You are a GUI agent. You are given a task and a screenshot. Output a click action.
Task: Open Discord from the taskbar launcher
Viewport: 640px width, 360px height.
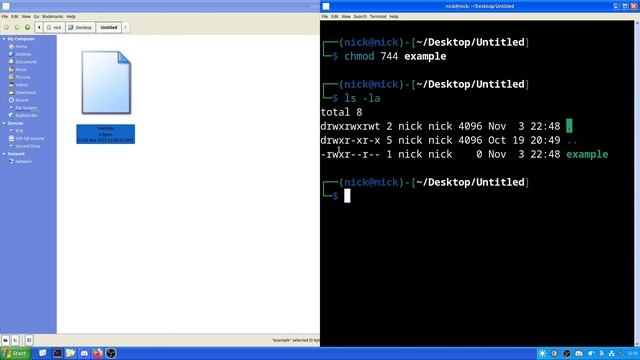pyautogui.click(x=84, y=353)
